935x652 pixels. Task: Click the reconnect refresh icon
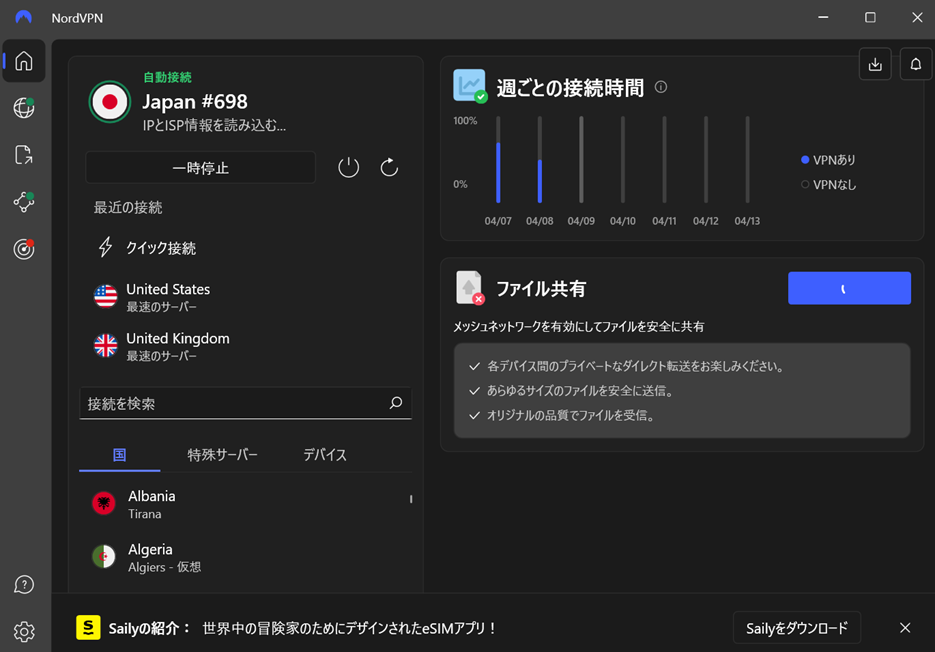tap(389, 168)
